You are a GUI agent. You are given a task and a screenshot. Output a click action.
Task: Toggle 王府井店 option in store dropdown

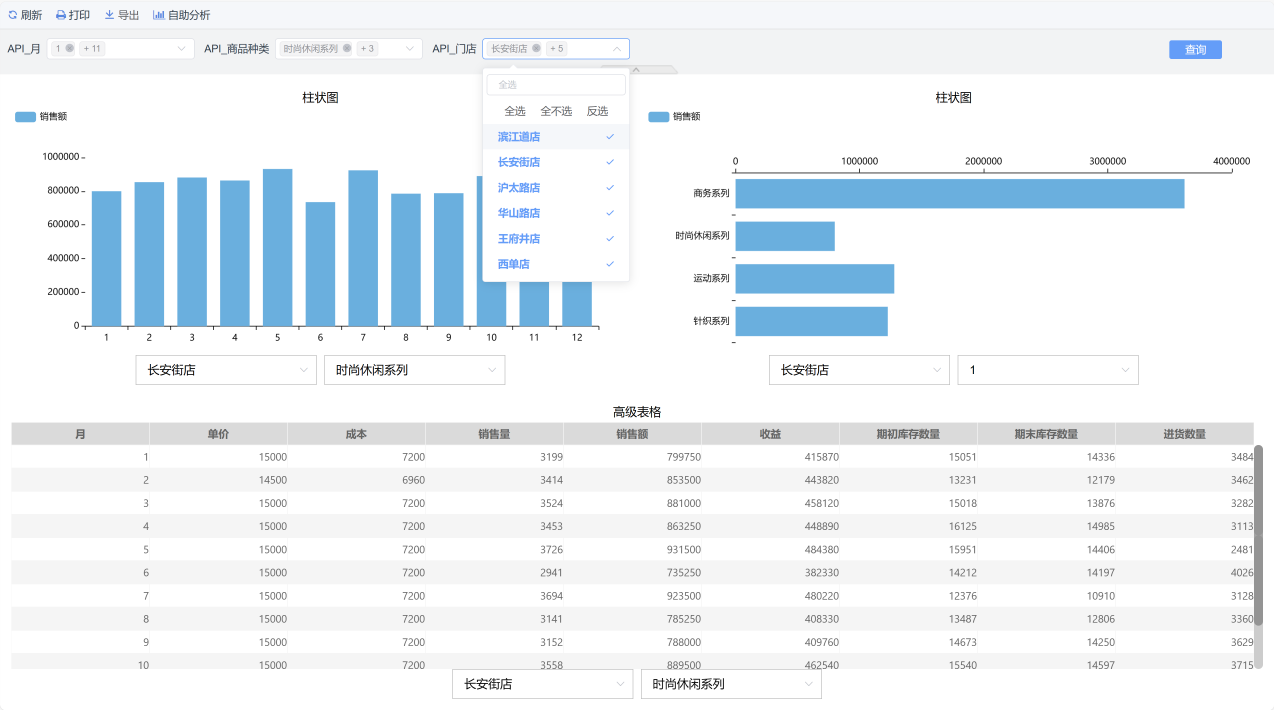point(556,239)
